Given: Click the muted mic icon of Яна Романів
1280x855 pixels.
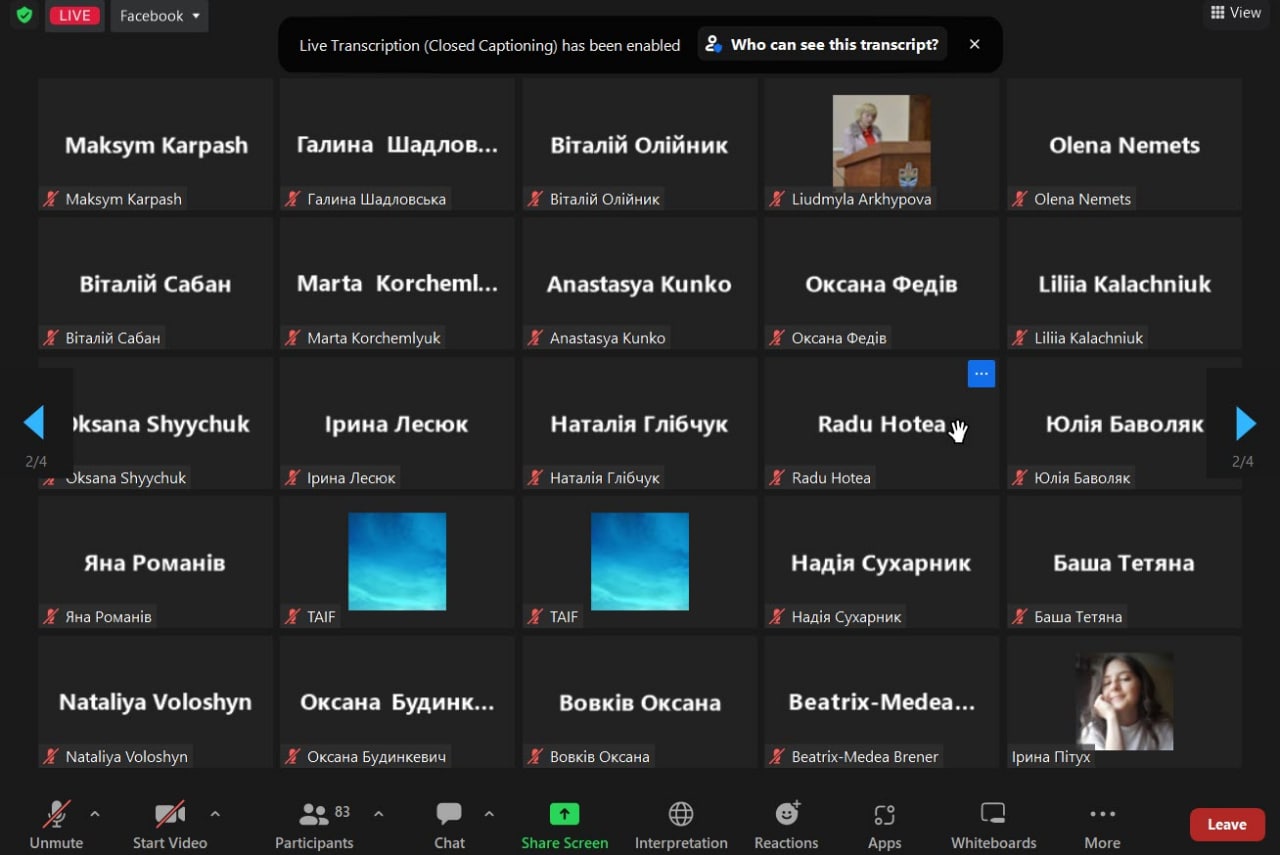Looking at the screenshot, I should tap(51, 617).
